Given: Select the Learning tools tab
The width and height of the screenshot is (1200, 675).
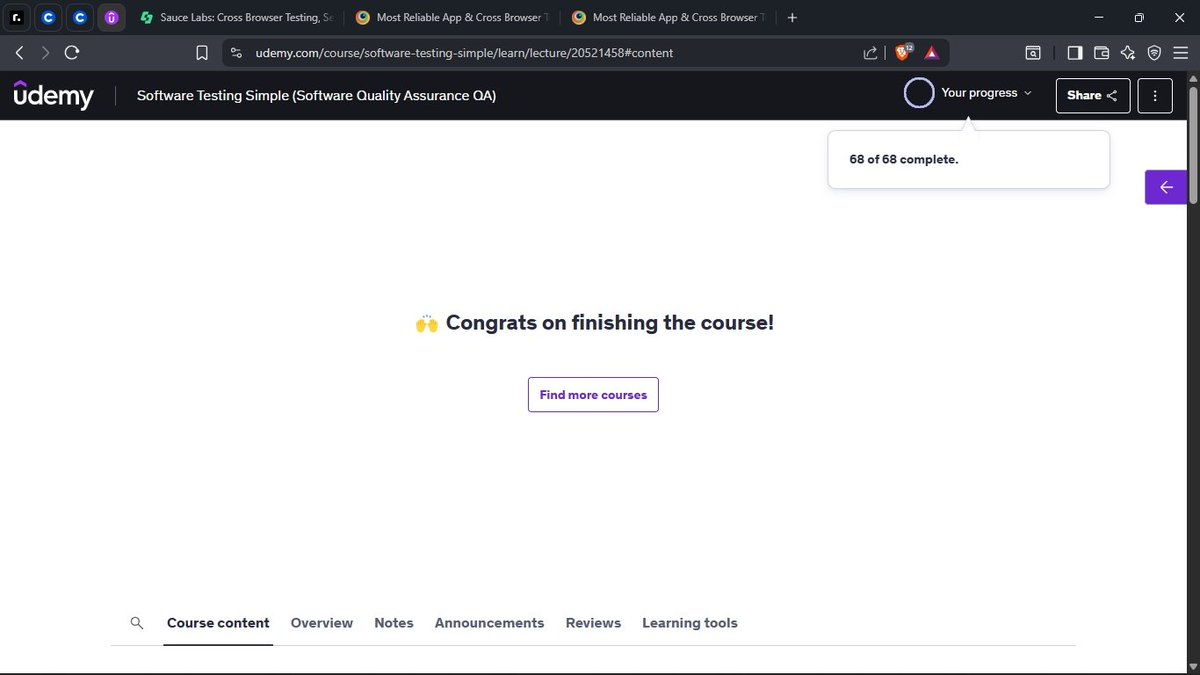Looking at the screenshot, I should tap(690, 622).
